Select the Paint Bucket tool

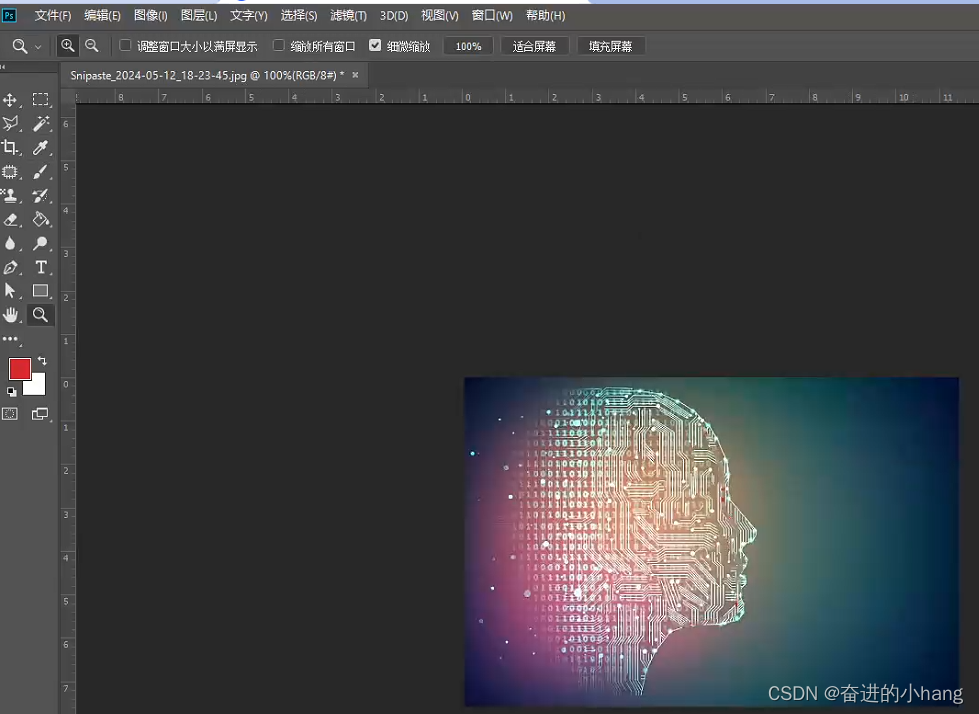click(x=41, y=220)
